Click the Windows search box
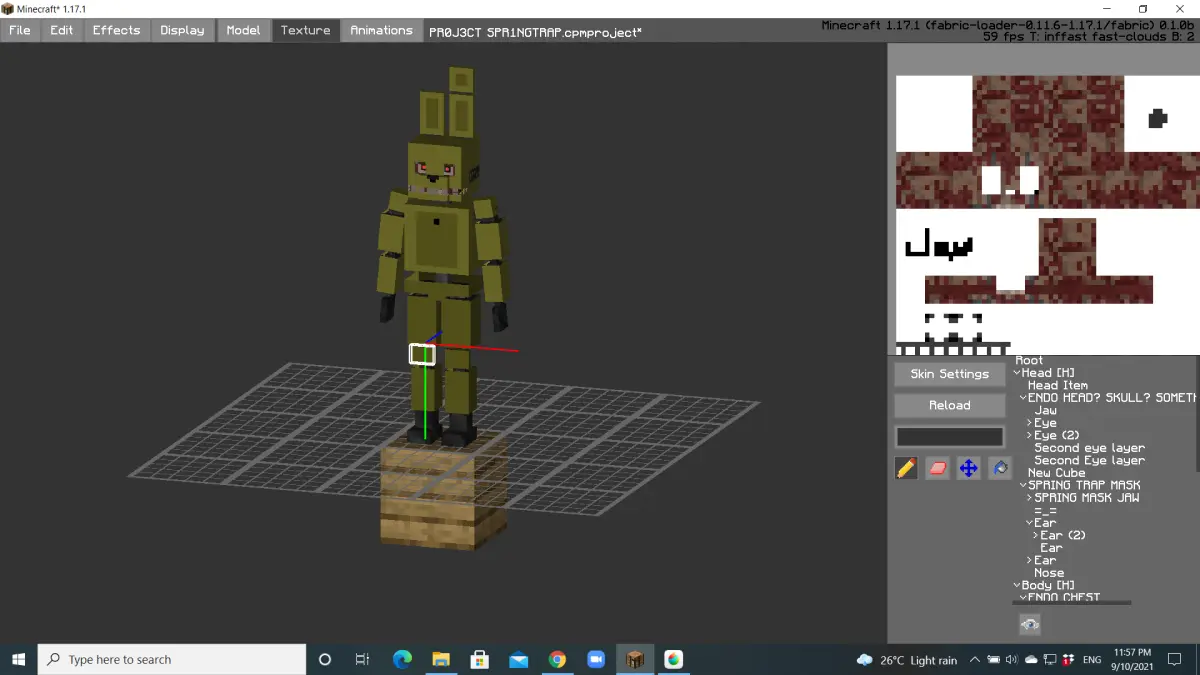1200x675 pixels. tap(172, 659)
